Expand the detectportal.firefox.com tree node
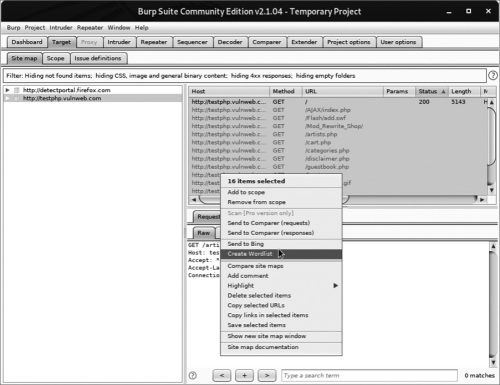The image size is (500, 385). click(x=7, y=90)
